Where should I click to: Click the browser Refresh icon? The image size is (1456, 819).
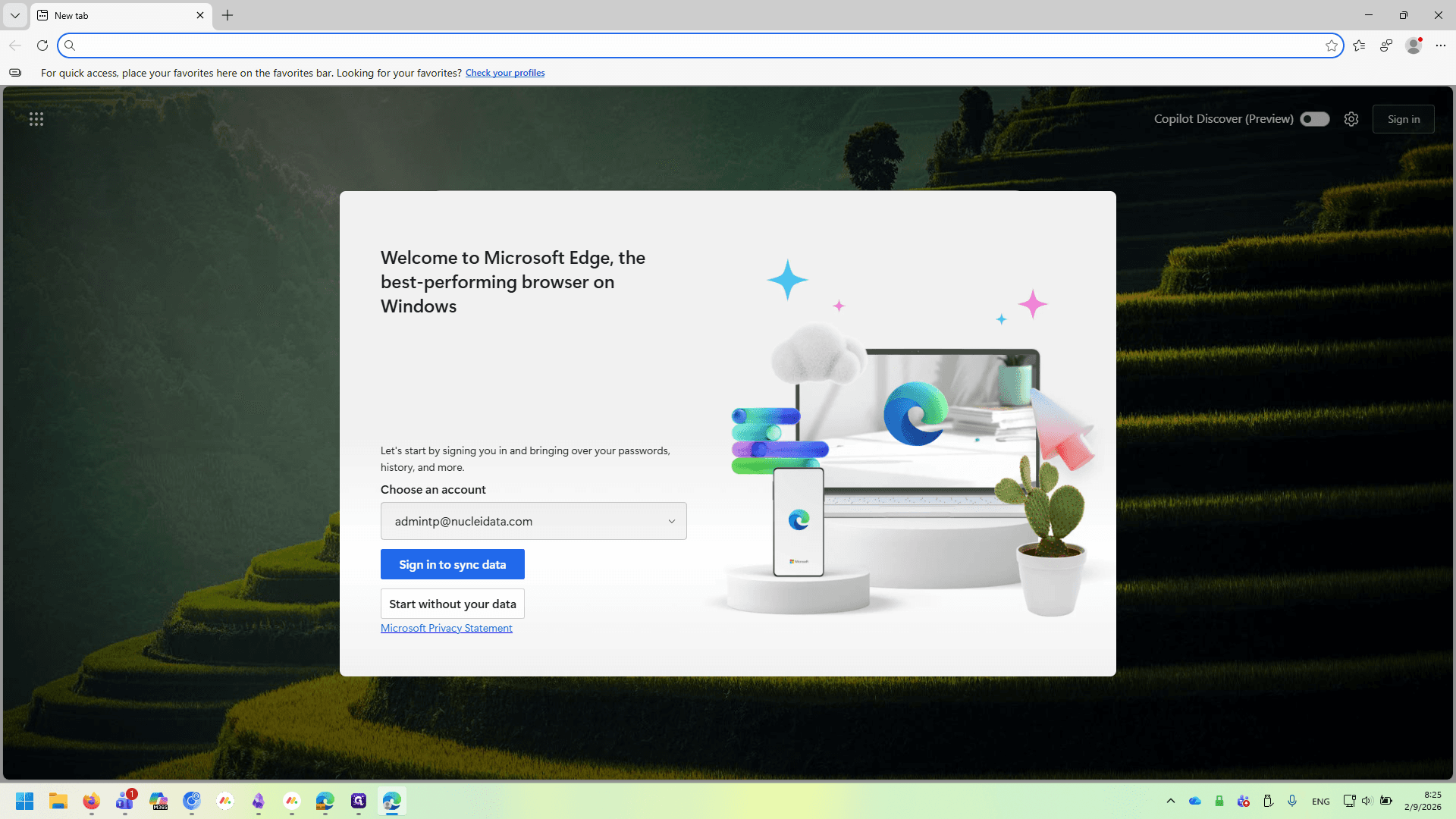pyautogui.click(x=42, y=45)
